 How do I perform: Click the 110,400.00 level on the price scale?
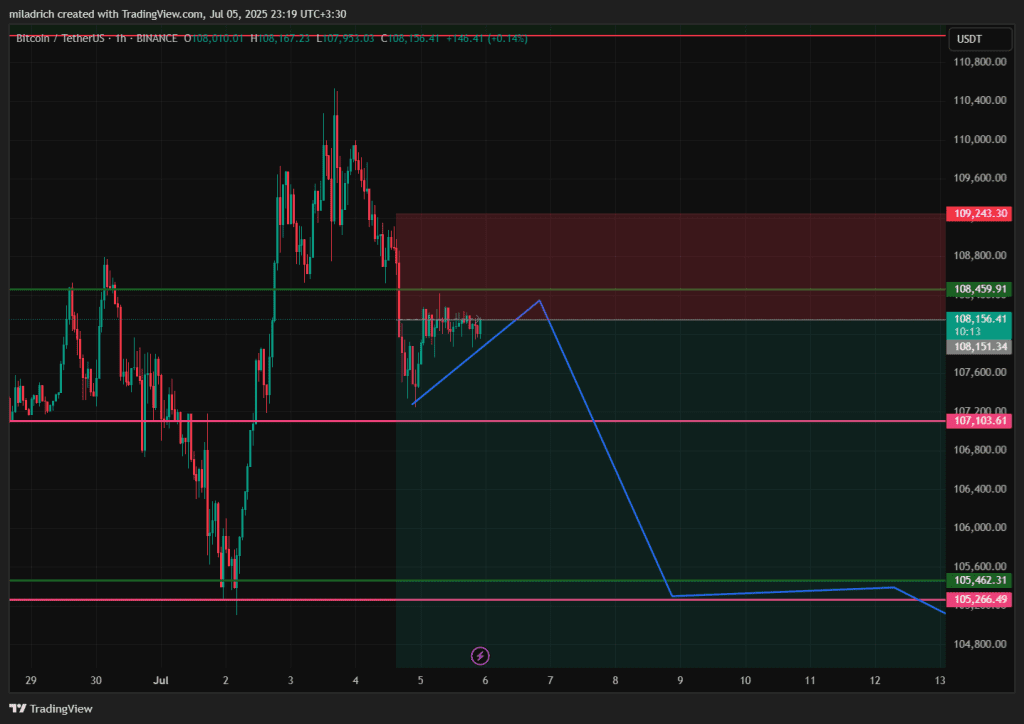coord(979,100)
